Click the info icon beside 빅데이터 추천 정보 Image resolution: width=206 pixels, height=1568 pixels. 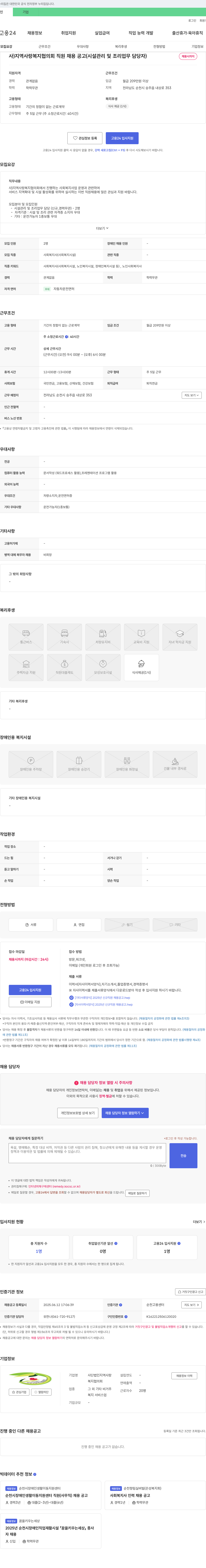(x=35, y=1474)
